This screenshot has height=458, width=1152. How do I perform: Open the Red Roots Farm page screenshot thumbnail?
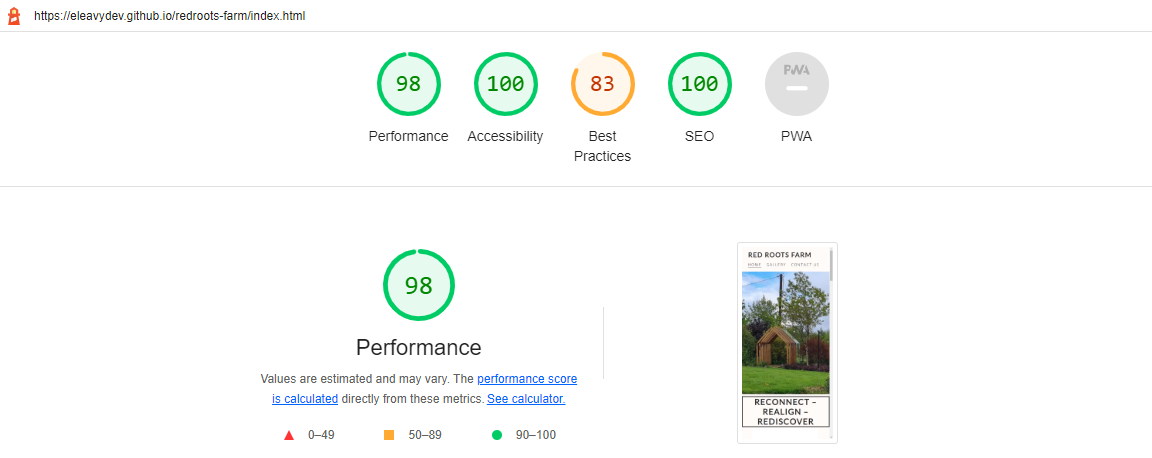tap(788, 343)
